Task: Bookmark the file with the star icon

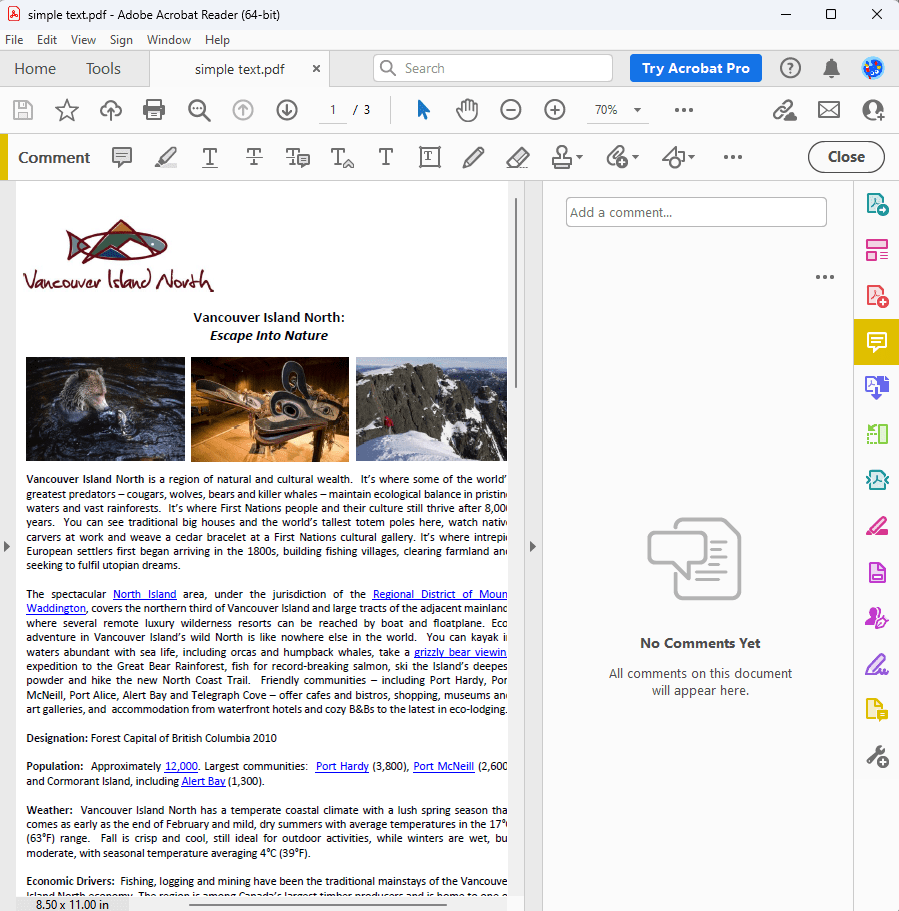Action: pyautogui.click(x=67, y=110)
